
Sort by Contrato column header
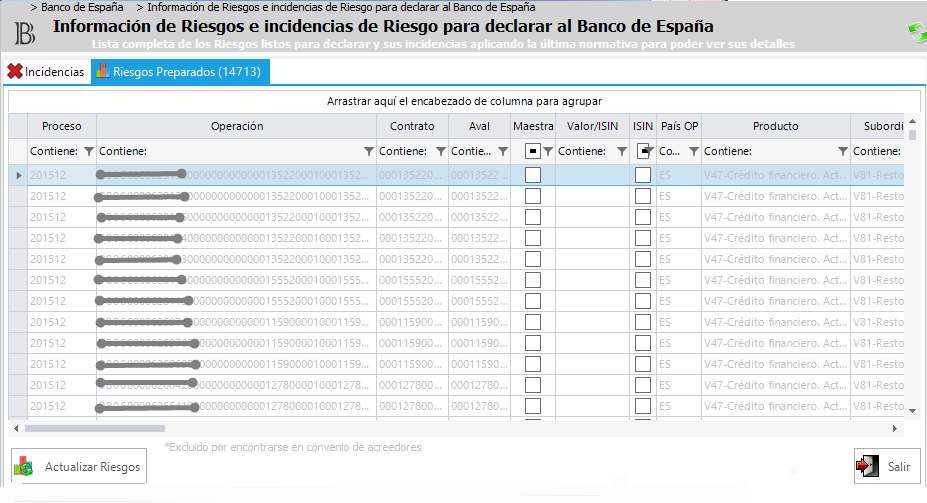pos(412,126)
